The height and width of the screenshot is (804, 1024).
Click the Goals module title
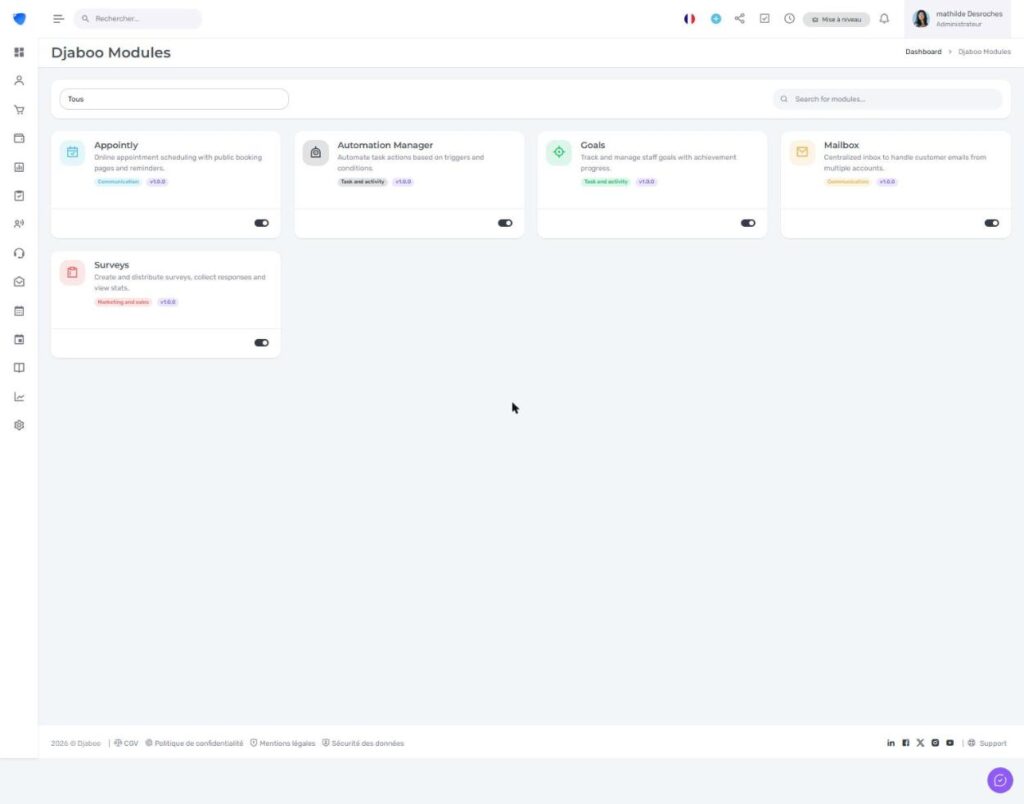coord(593,145)
